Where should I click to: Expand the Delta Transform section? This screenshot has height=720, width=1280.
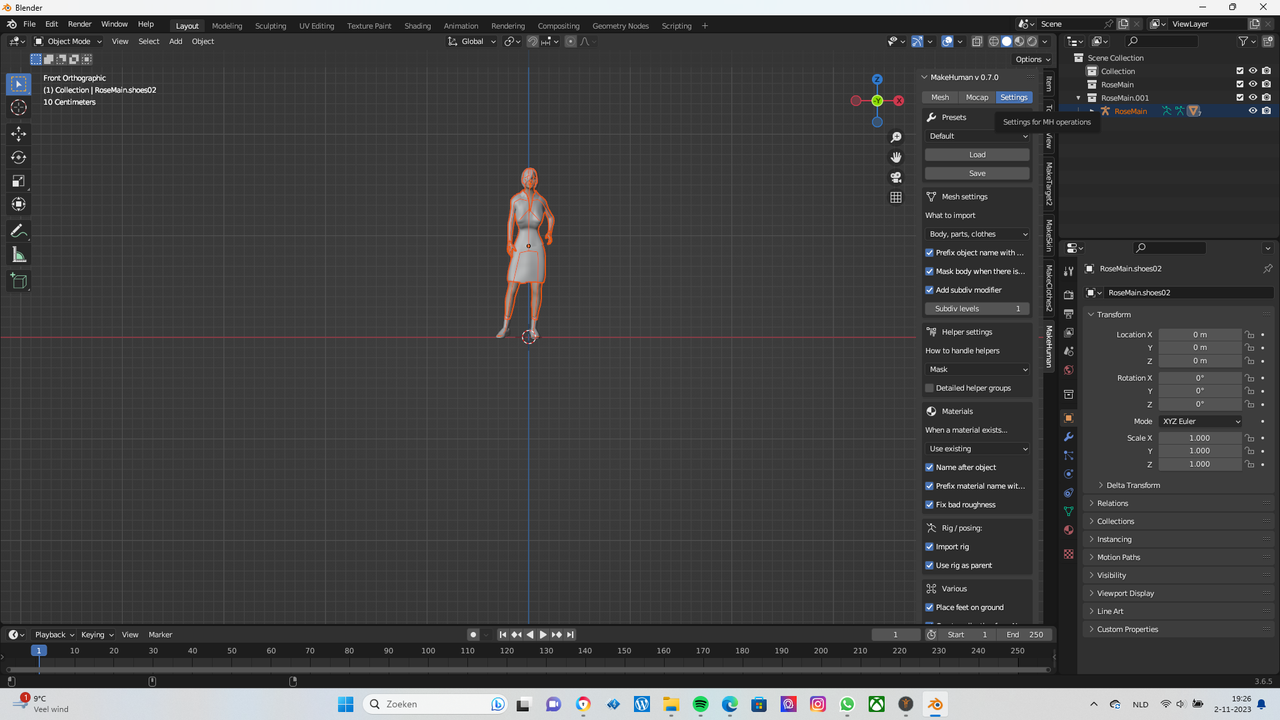tap(1132, 485)
